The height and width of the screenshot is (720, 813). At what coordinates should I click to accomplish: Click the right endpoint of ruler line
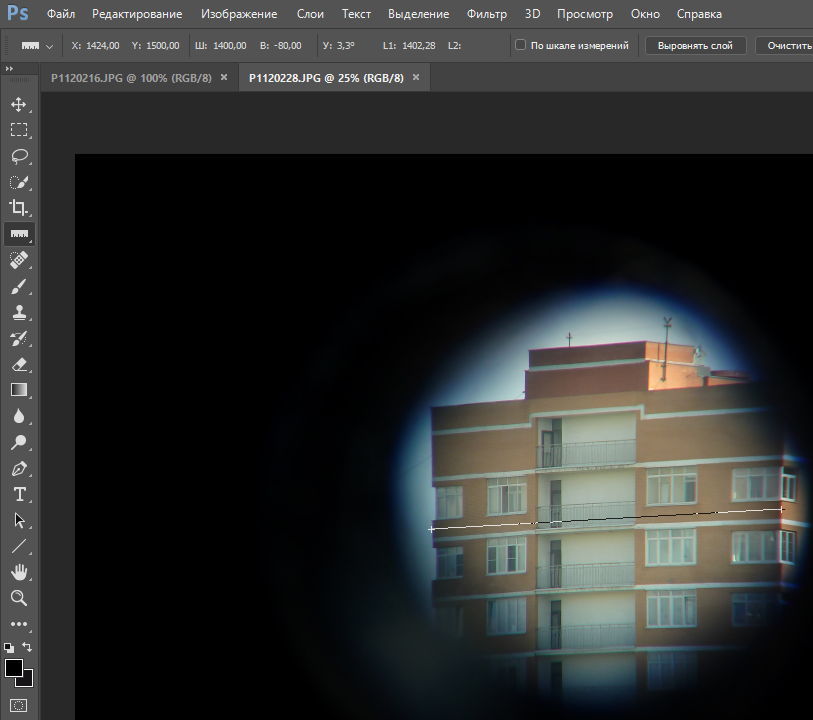(x=782, y=510)
